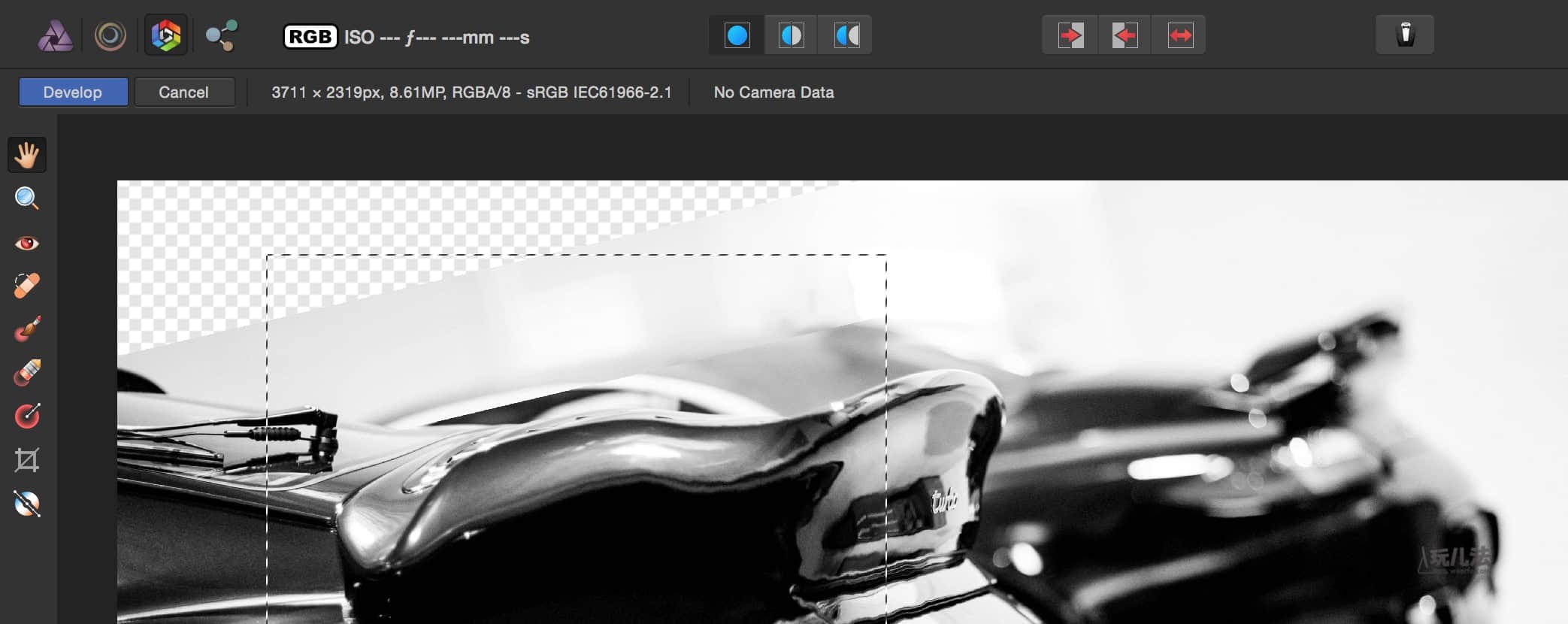Select the White Balance tool

[x=27, y=503]
